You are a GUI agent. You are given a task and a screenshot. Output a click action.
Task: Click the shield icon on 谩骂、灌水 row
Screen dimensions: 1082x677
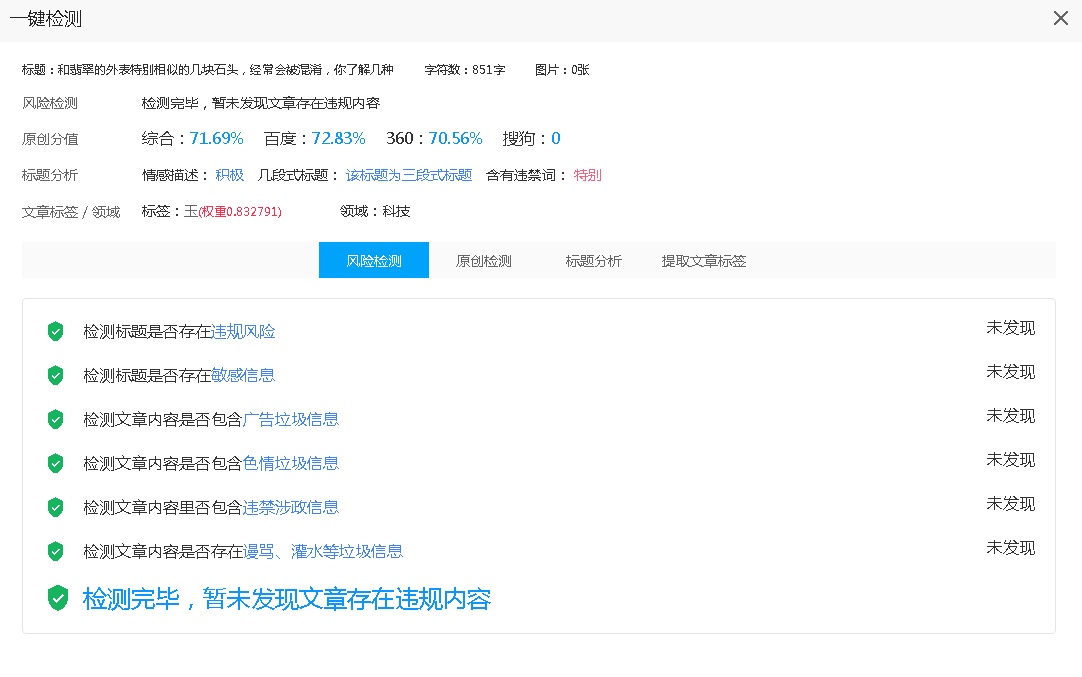click(55, 551)
